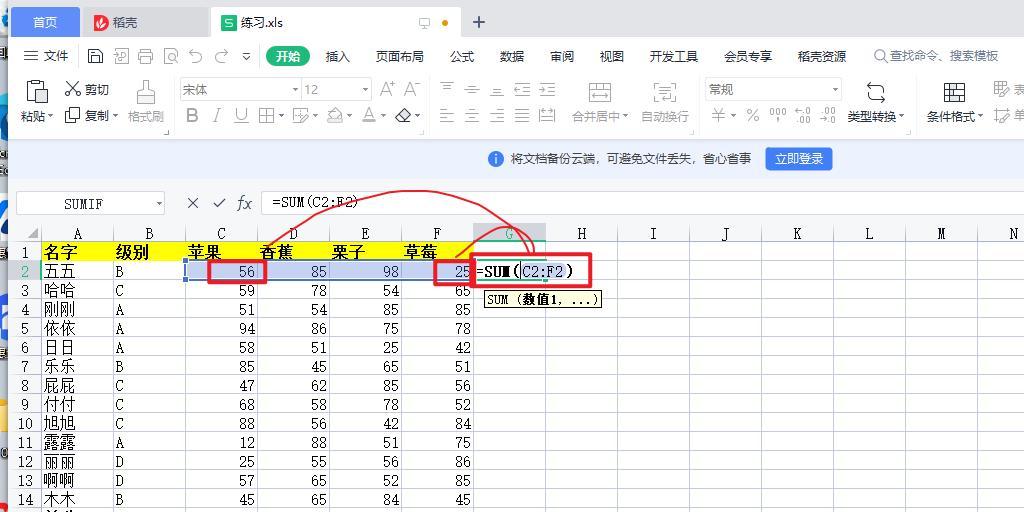Expand the Name Box dropdown showing SUMIF
The height and width of the screenshot is (512, 1024).
pyautogui.click(x=159, y=204)
